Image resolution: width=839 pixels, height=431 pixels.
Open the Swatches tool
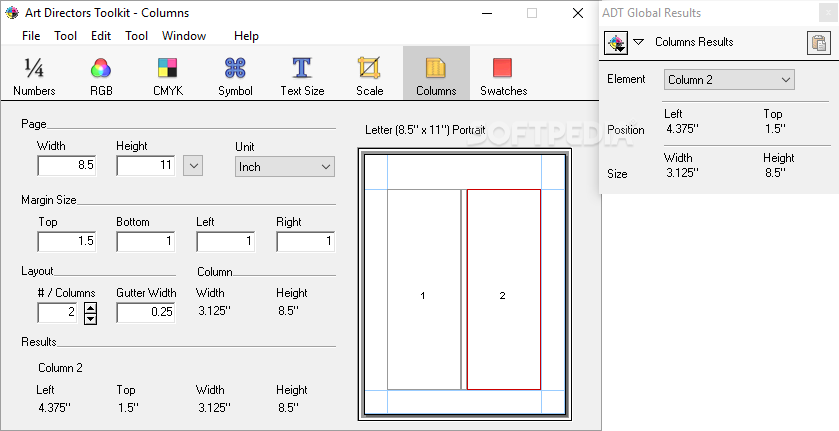[504, 77]
